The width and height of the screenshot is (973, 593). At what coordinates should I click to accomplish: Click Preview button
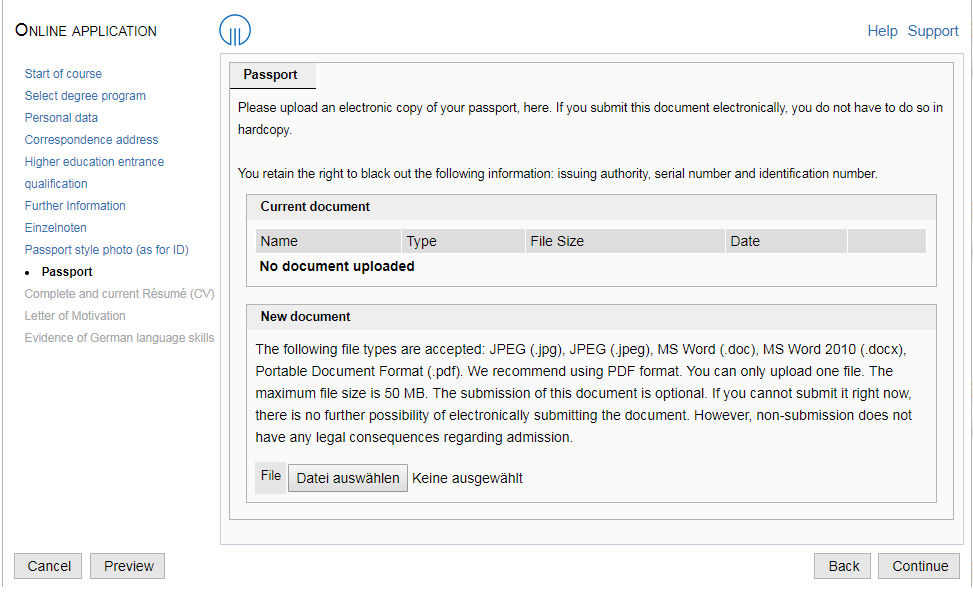point(128,566)
